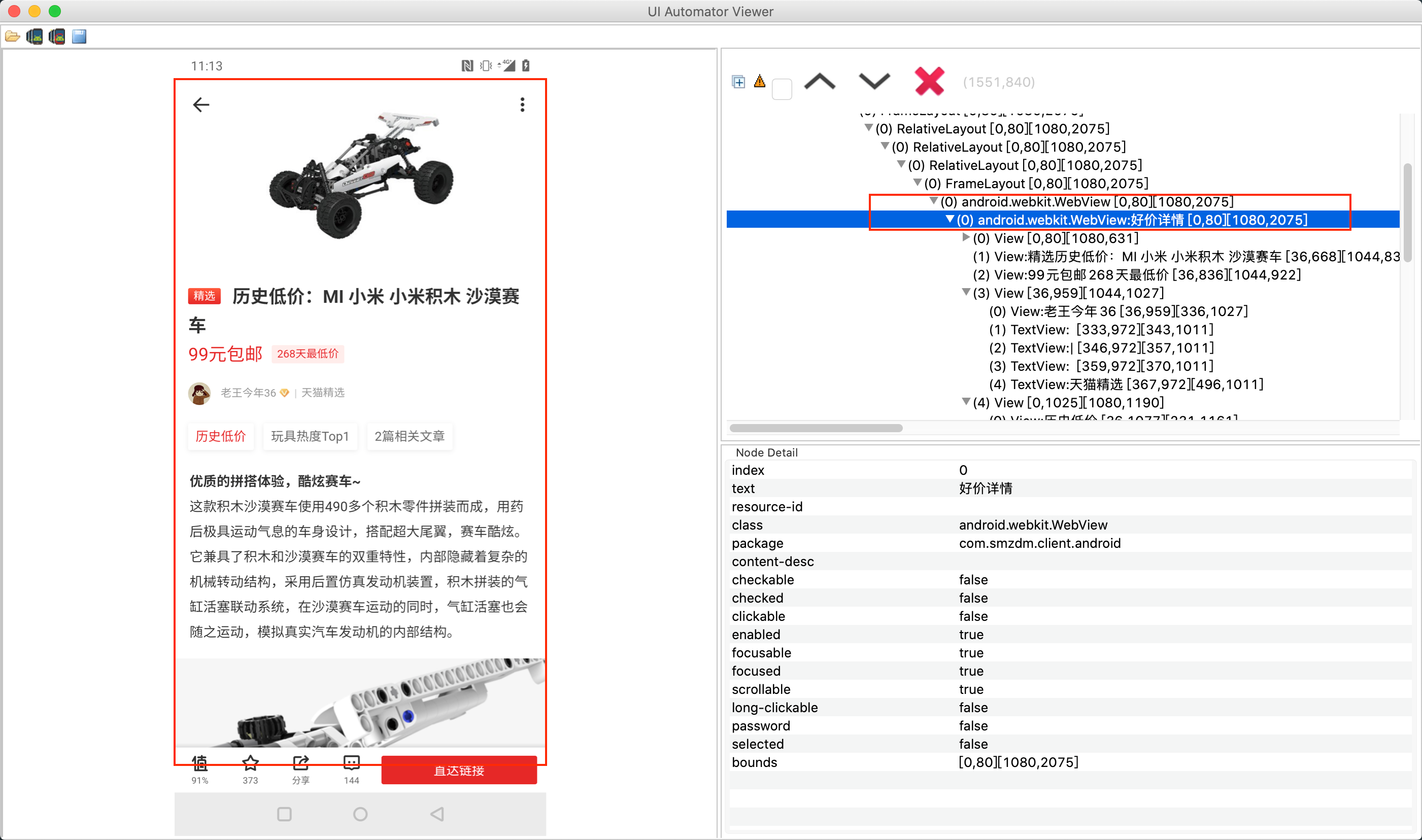Click the class value android.webkit.WebView
The image size is (1422, 840).
click(1033, 526)
